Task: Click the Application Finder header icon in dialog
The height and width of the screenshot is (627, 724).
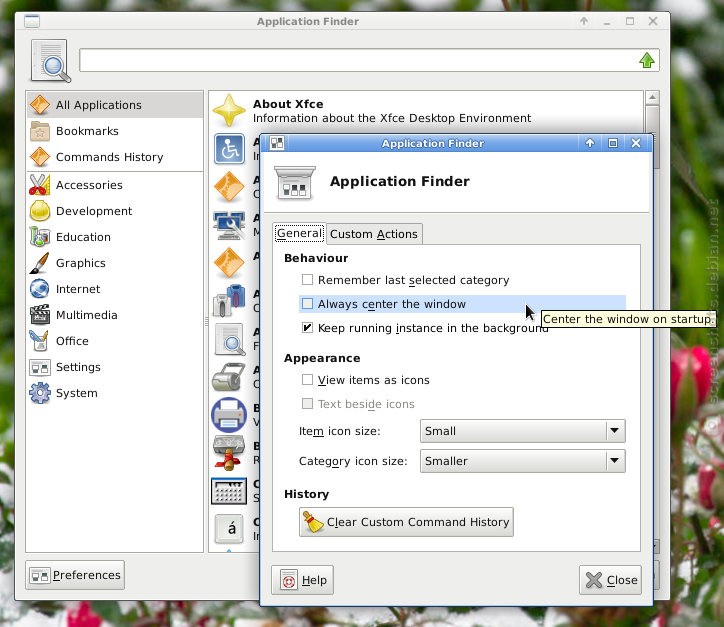Action: click(x=295, y=182)
